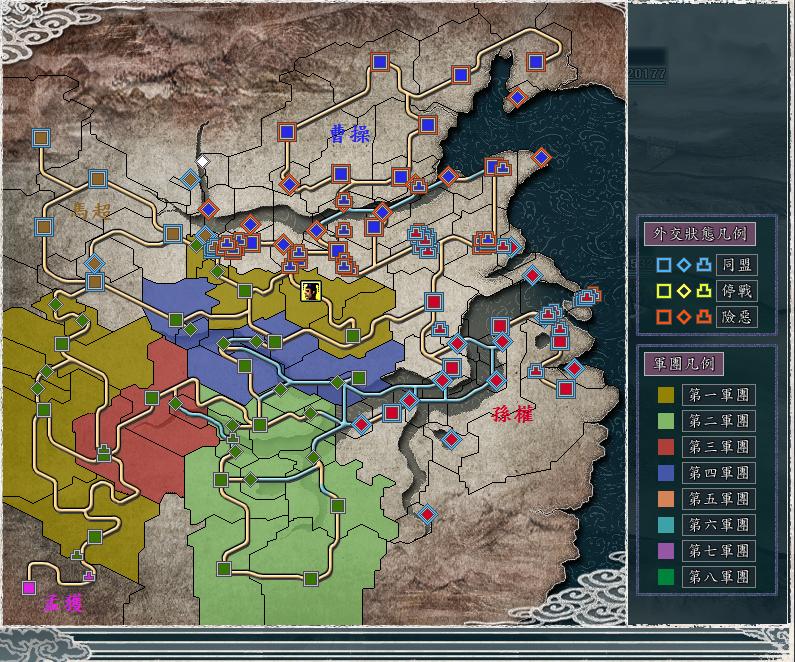This screenshot has height=662, width=795.
Task: Click the 孫權 faction label
Action: [x=513, y=415]
